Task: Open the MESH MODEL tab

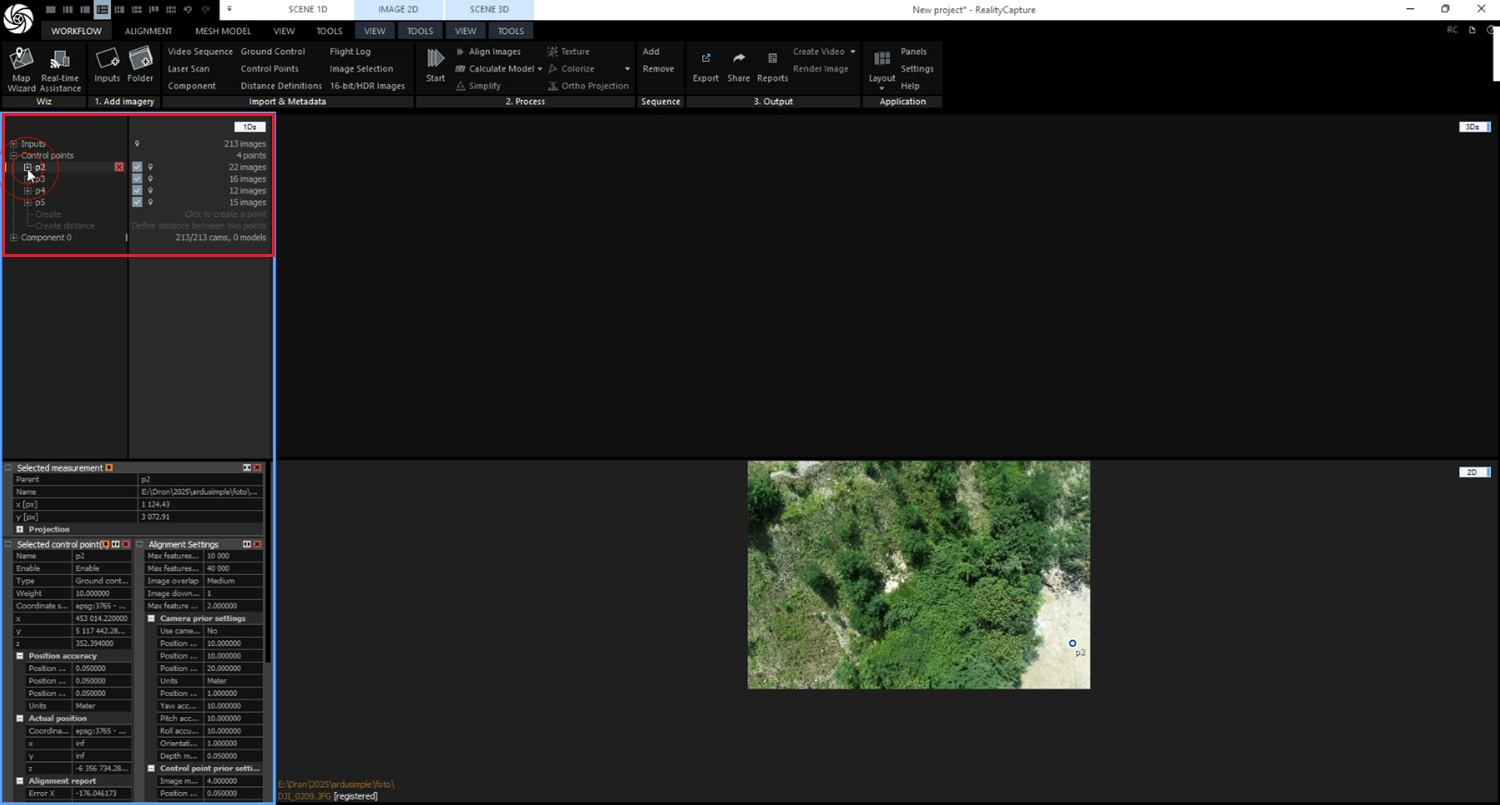Action: pos(223,31)
